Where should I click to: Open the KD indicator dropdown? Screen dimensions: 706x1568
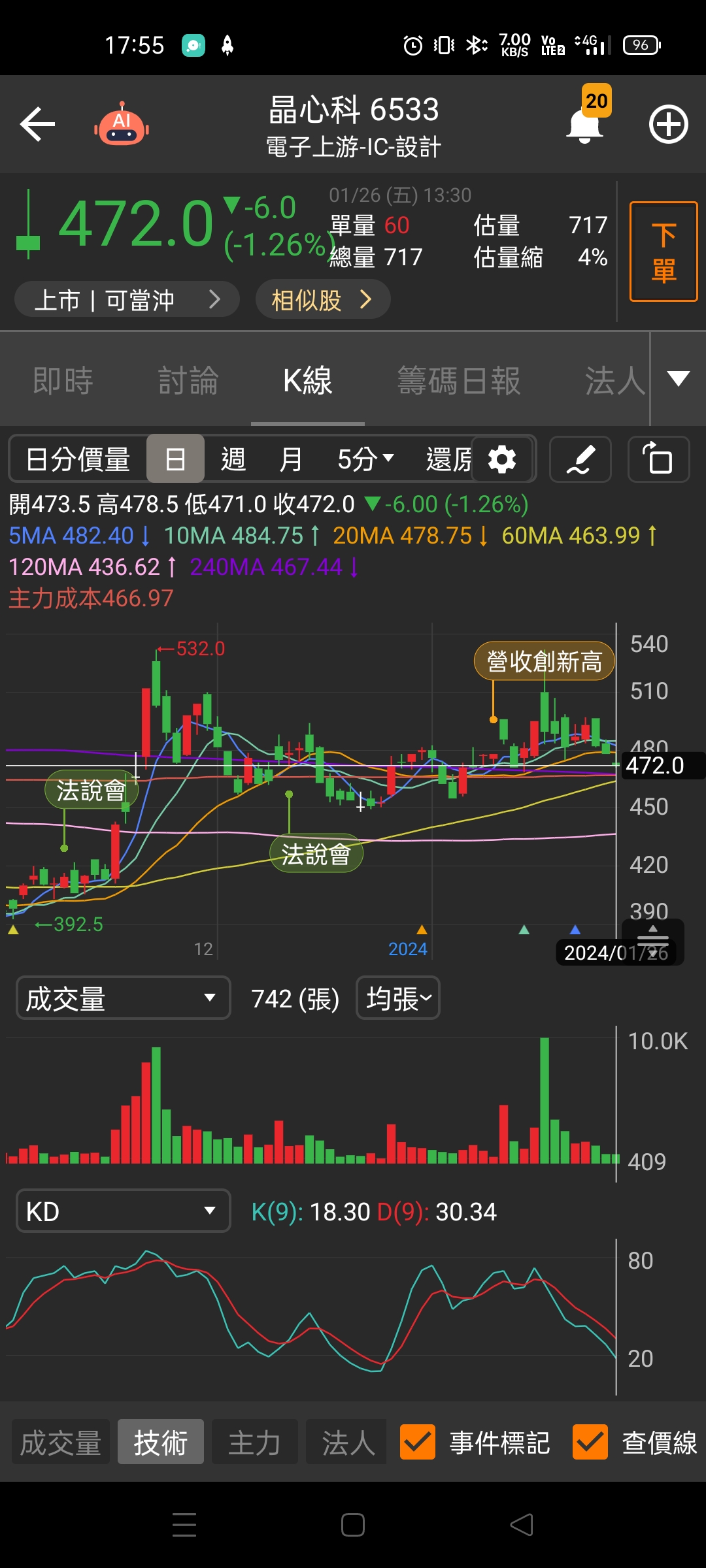pyautogui.click(x=123, y=1211)
